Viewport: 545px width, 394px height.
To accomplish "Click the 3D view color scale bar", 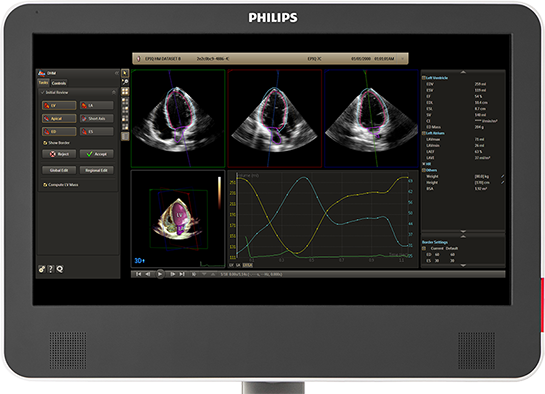I will click(x=219, y=193).
